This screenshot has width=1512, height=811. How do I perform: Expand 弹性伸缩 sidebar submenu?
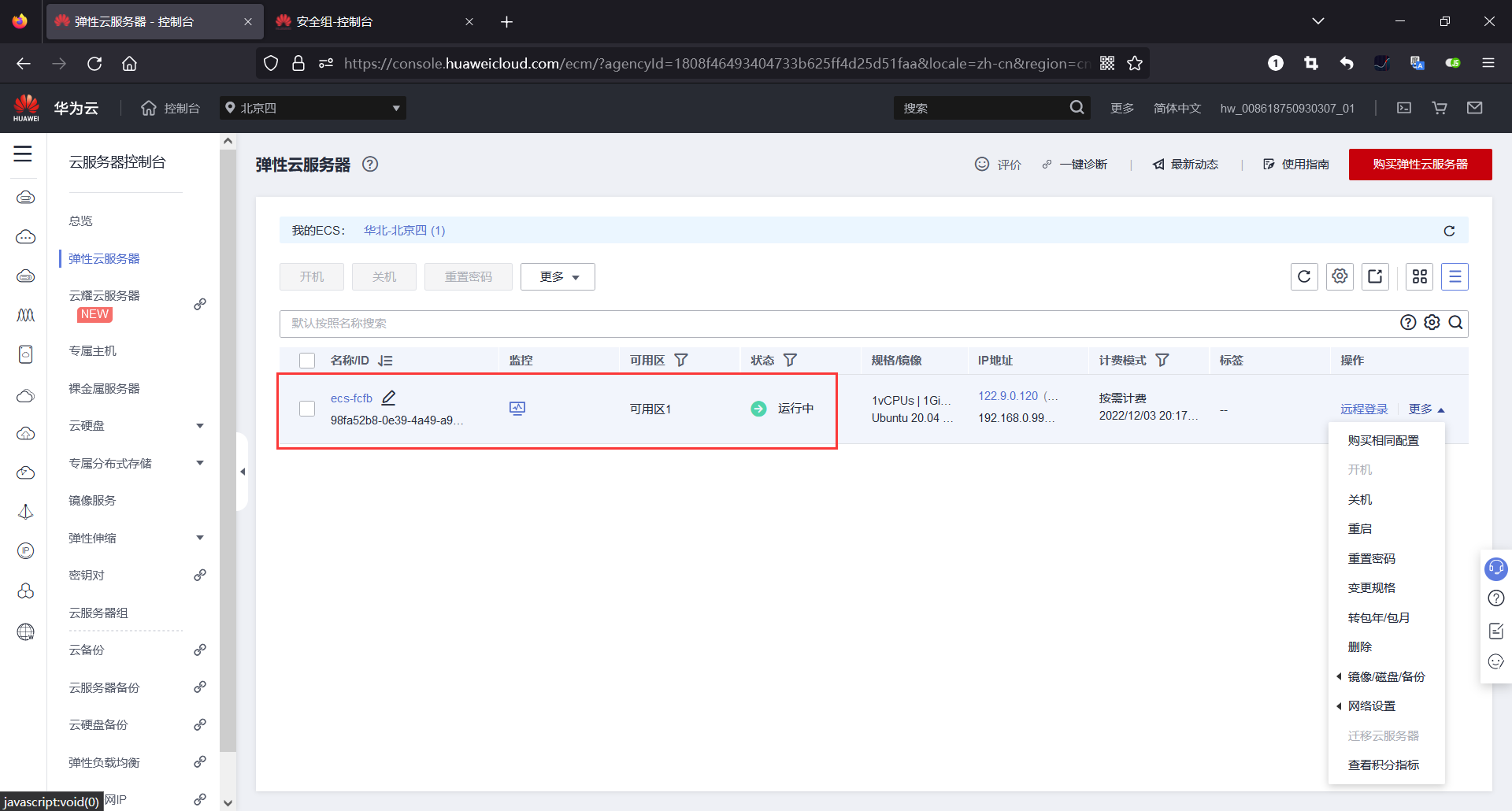(200, 538)
